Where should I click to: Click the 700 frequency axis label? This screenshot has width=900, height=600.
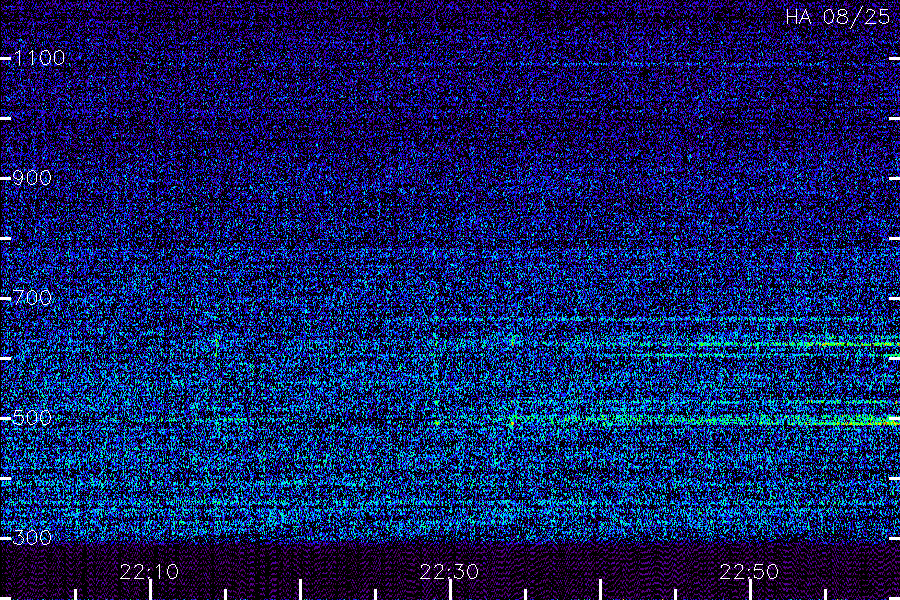(x=32, y=298)
